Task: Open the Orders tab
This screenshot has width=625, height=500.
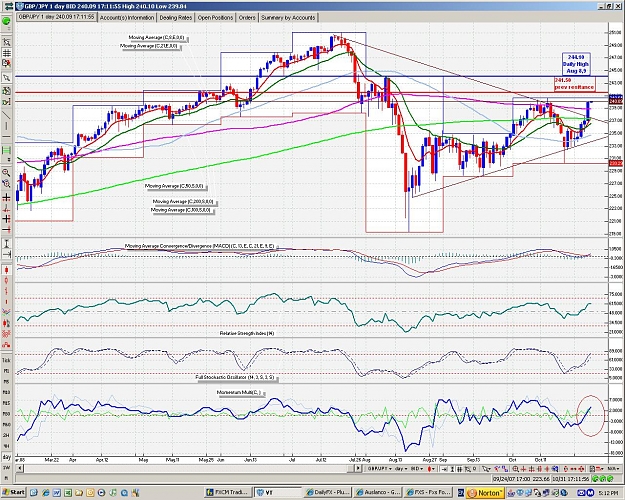Action: tap(247, 18)
